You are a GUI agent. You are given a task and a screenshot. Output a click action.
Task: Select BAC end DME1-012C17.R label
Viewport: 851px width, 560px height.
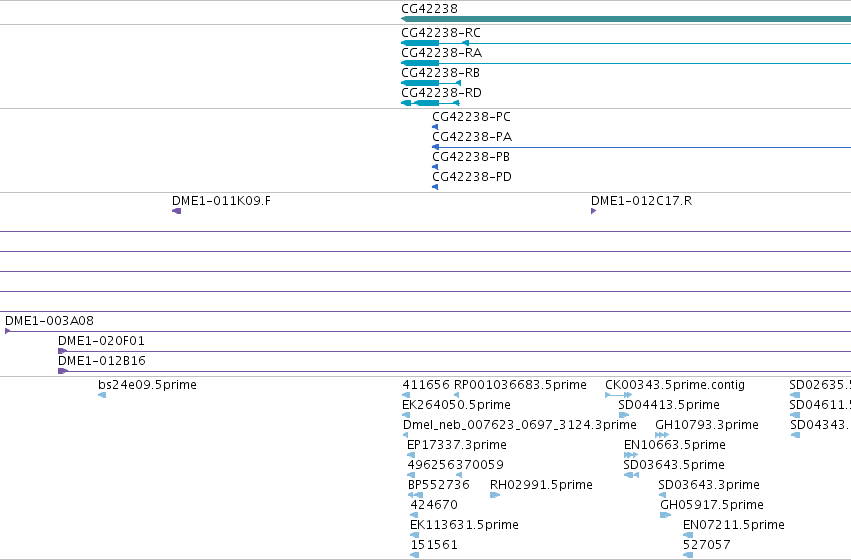(642, 201)
